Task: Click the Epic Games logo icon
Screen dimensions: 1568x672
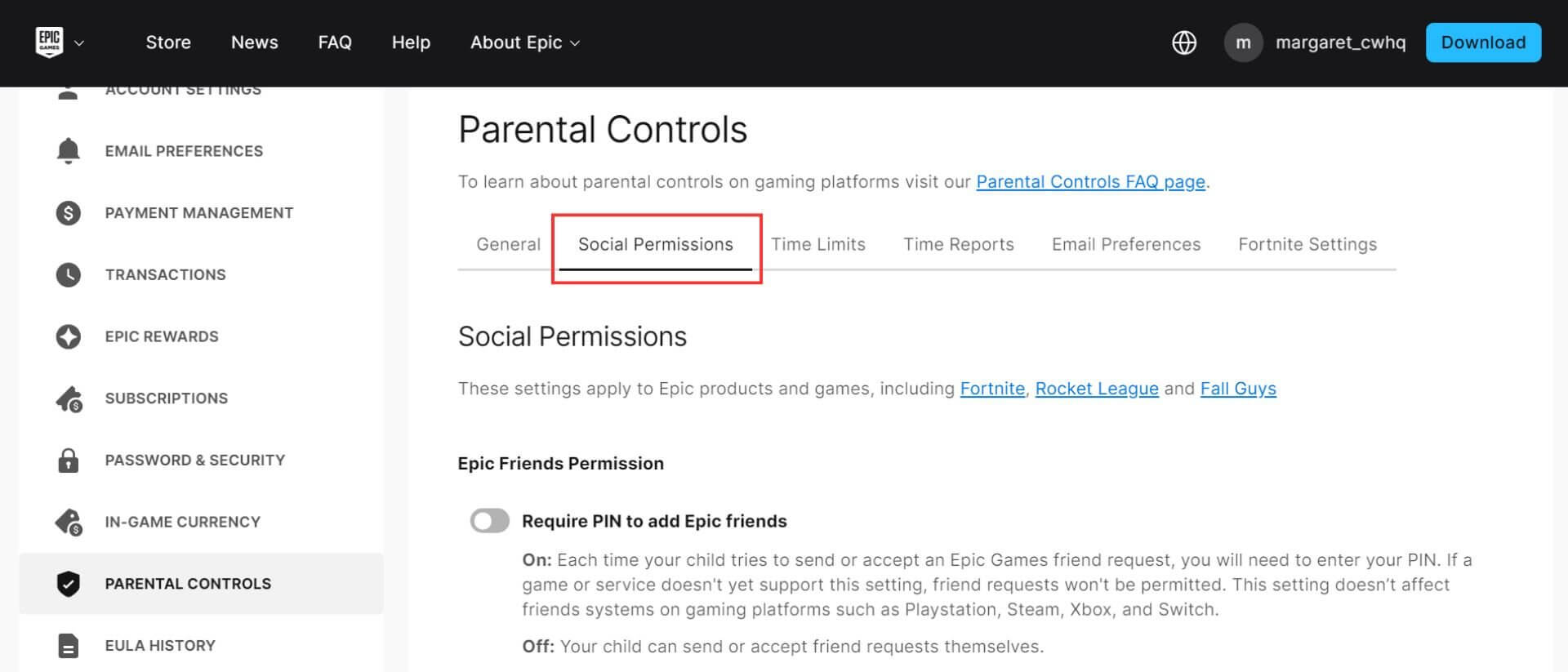Action: pos(49,42)
